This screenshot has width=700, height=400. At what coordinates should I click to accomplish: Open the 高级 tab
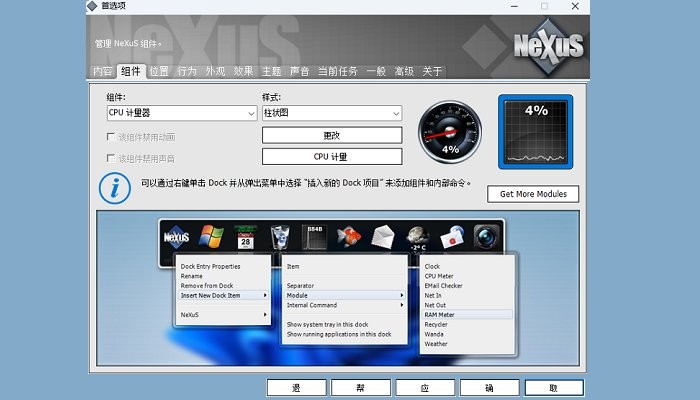coord(404,71)
